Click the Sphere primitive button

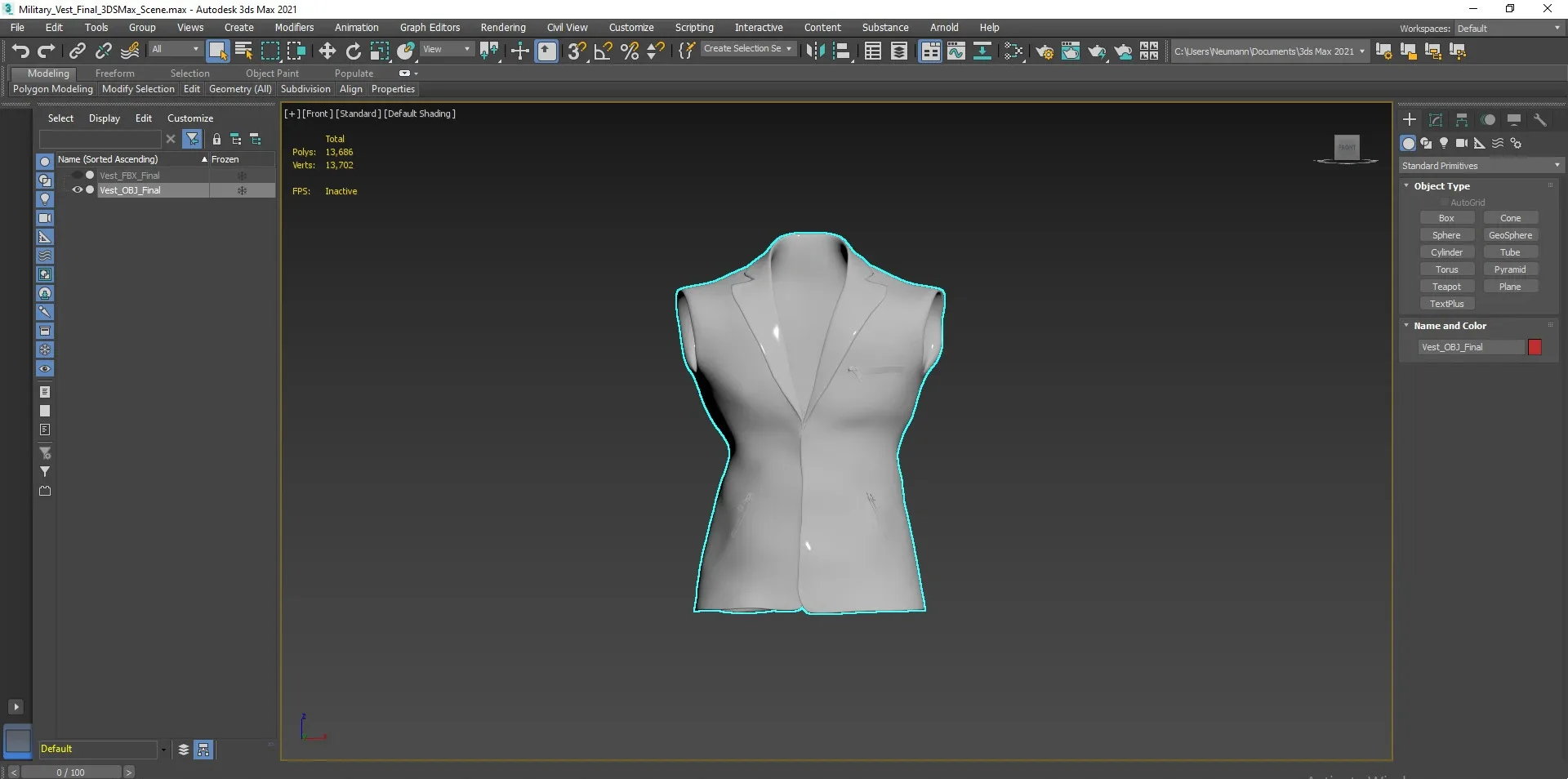1446,235
